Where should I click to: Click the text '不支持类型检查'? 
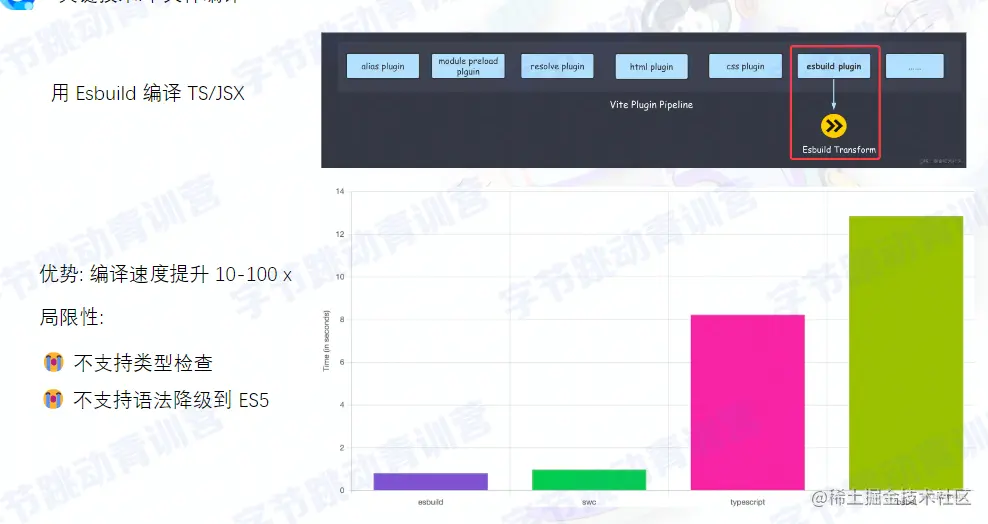coord(143,363)
